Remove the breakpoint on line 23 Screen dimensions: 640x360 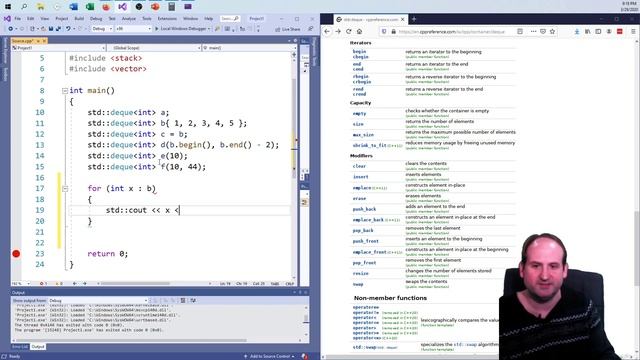pyautogui.click(x=16, y=254)
